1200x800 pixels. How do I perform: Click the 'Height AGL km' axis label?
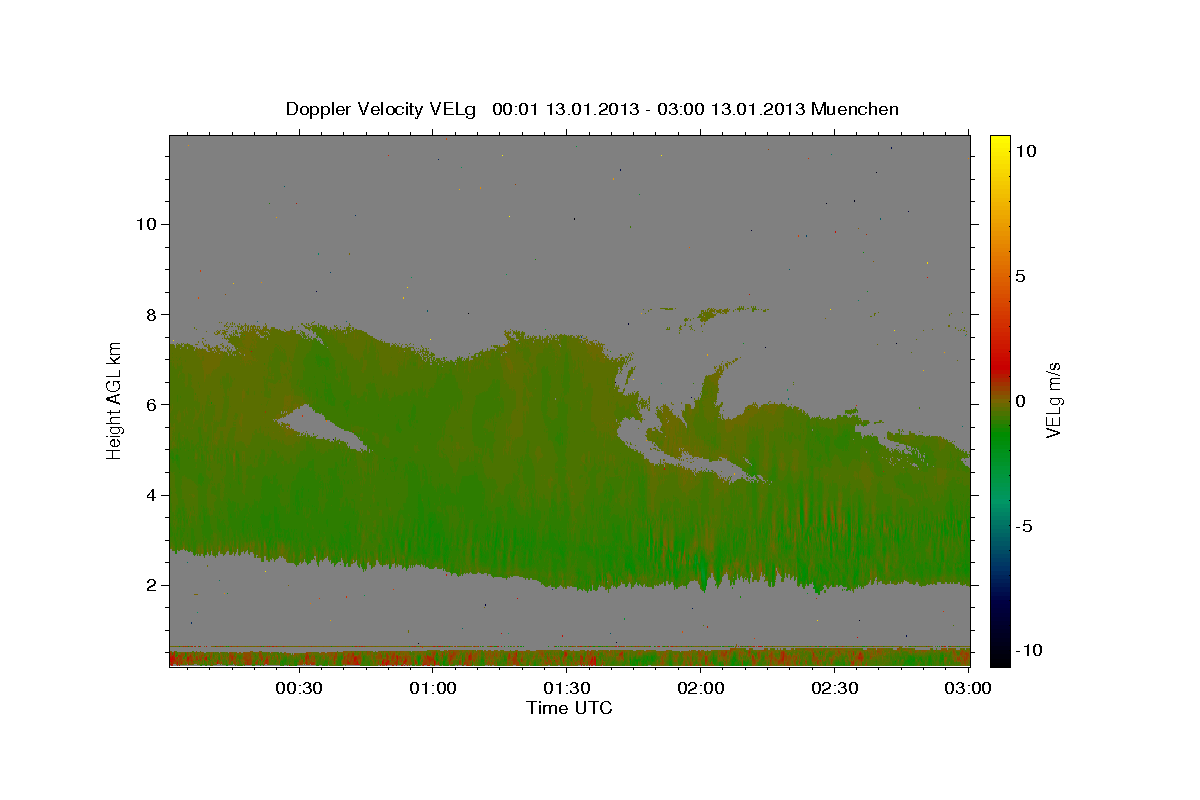tap(115, 400)
